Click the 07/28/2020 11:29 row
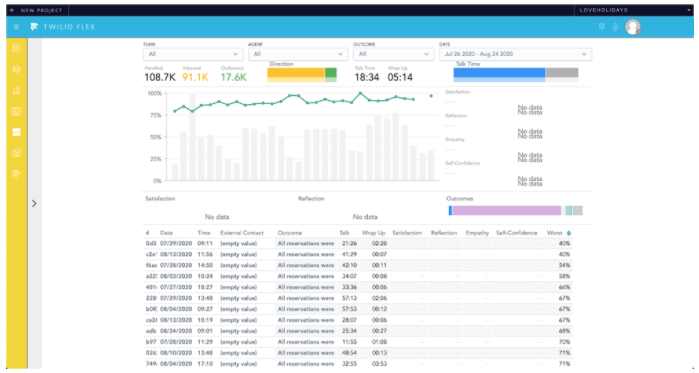Image resolution: width=699 pixels, height=373 pixels. 358,342
